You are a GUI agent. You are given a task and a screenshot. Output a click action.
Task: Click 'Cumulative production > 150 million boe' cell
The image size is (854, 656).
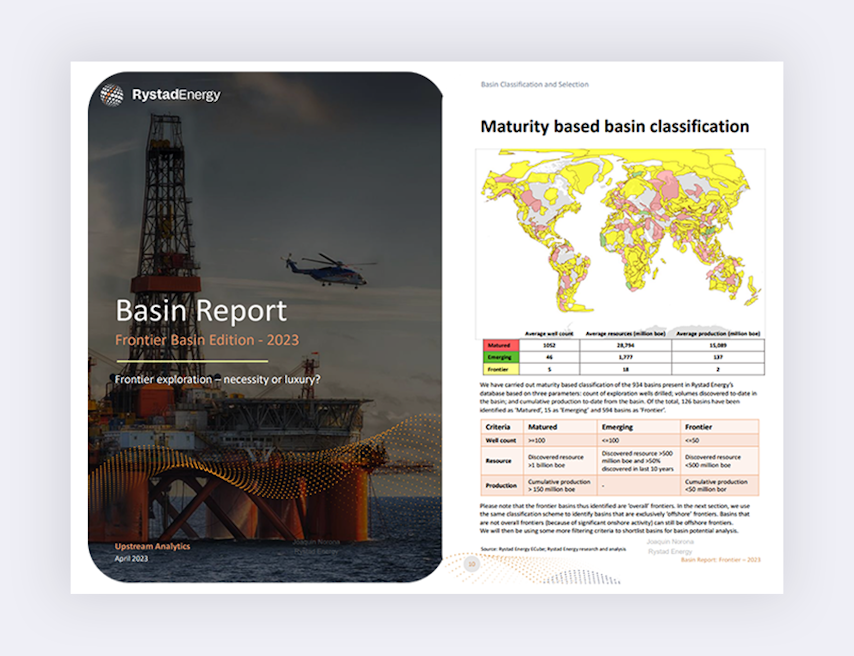coord(559,485)
